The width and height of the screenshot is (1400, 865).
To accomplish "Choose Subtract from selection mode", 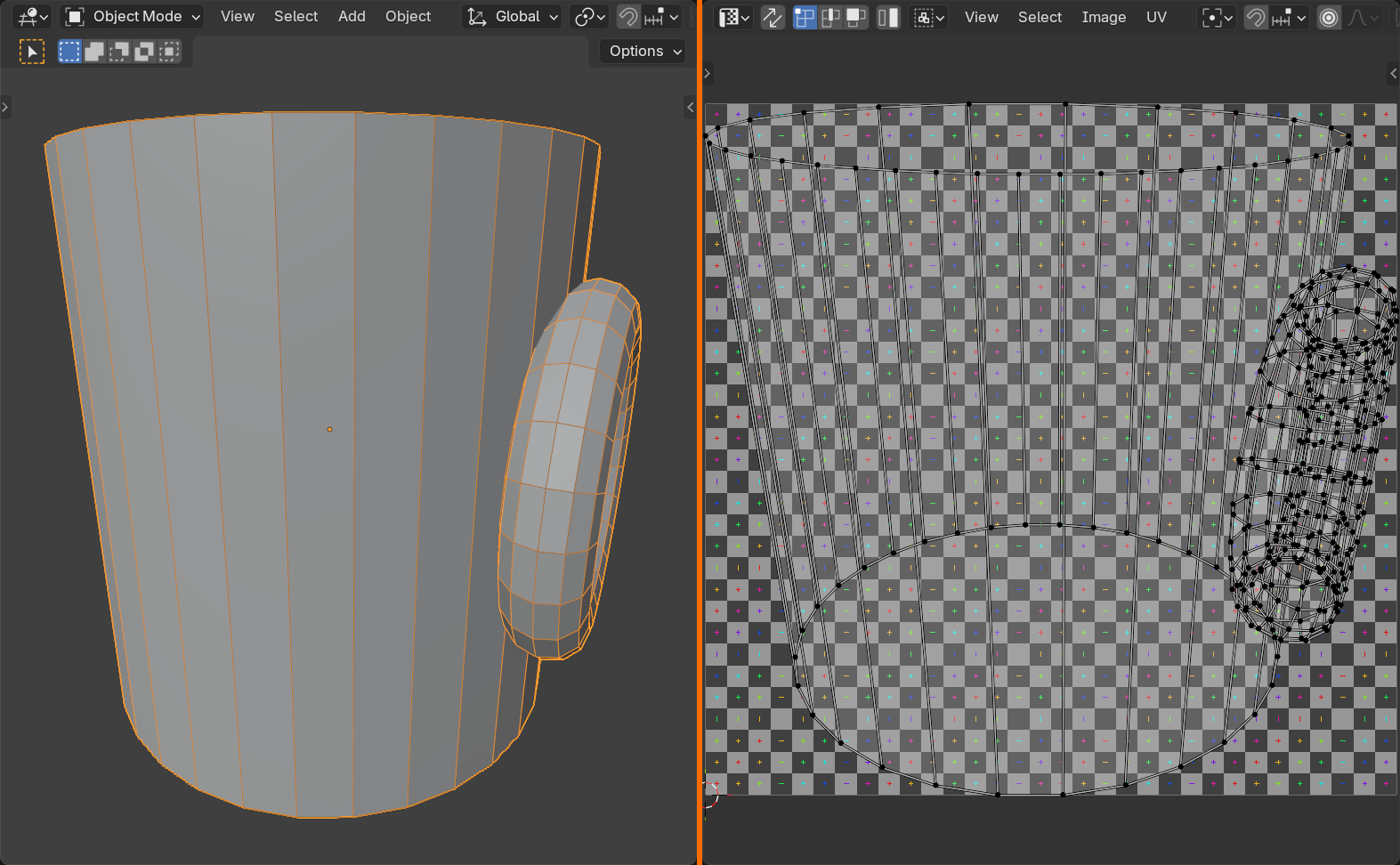I will [x=119, y=52].
